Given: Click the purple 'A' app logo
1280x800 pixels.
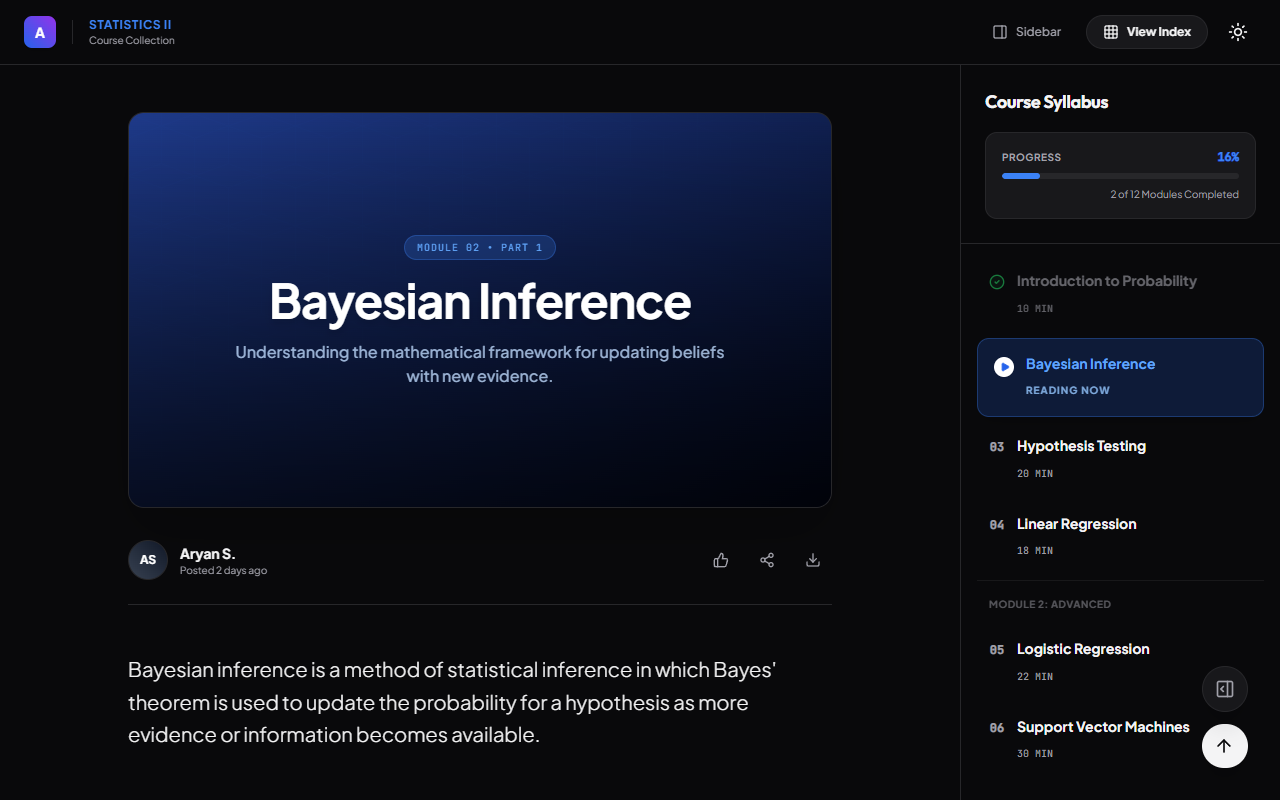Looking at the screenshot, I should click(x=40, y=32).
